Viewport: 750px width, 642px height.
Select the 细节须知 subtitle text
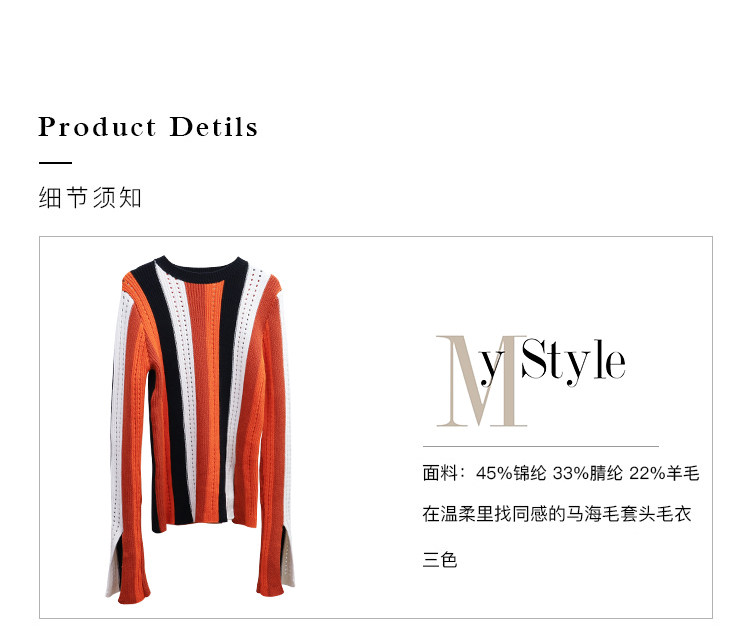click(90, 198)
